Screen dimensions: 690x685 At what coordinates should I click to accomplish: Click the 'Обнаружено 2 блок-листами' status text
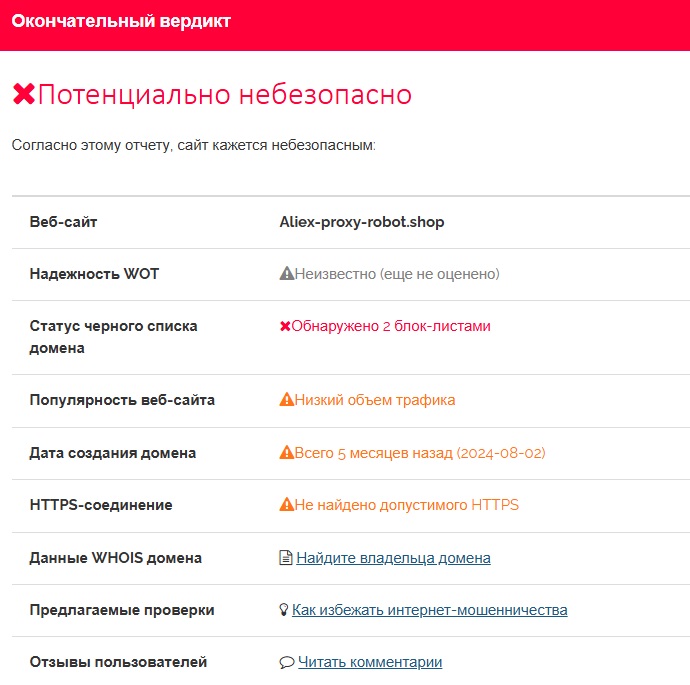coord(391,326)
